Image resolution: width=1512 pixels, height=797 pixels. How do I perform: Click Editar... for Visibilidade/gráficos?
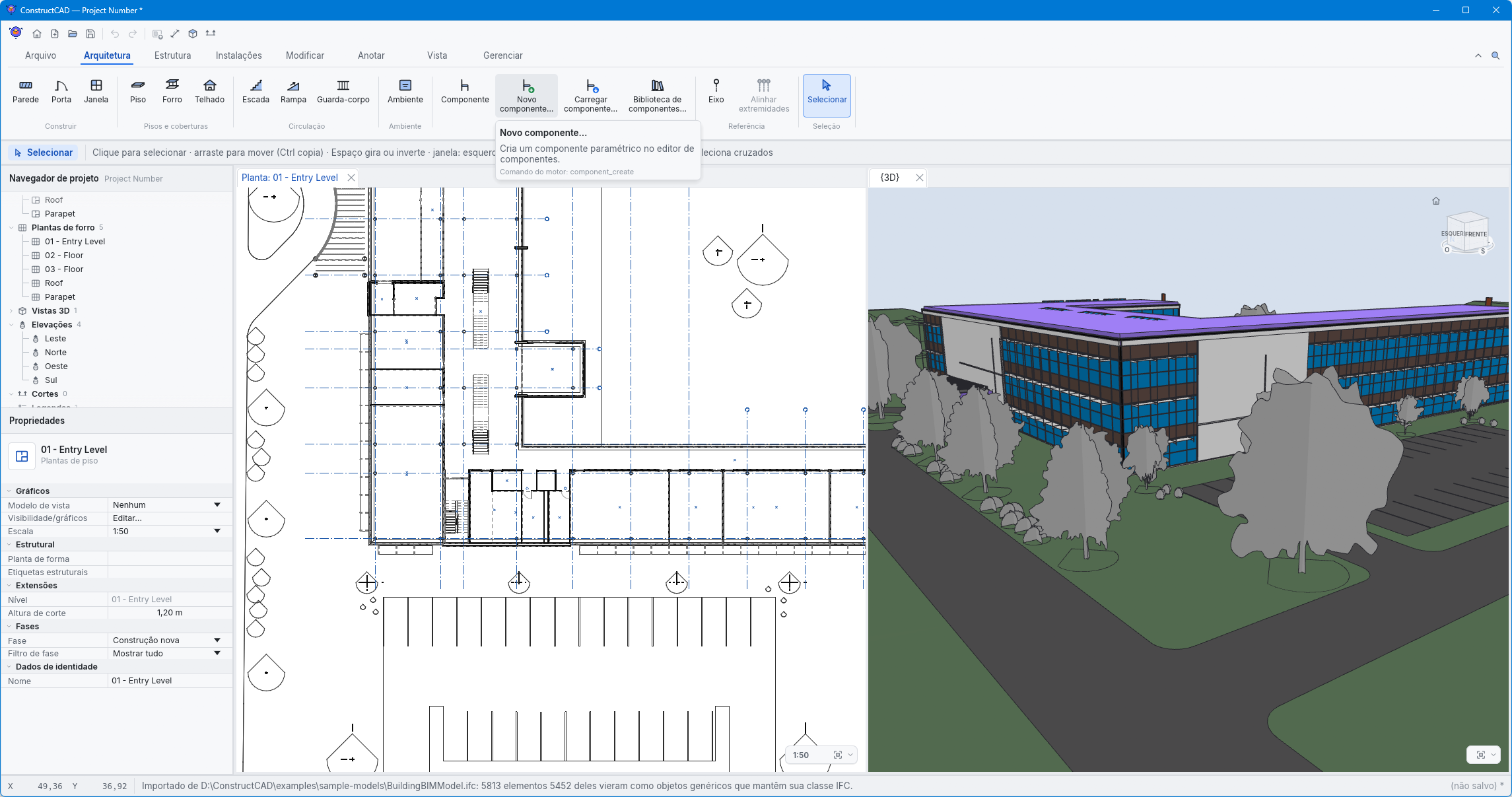[x=170, y=518]
